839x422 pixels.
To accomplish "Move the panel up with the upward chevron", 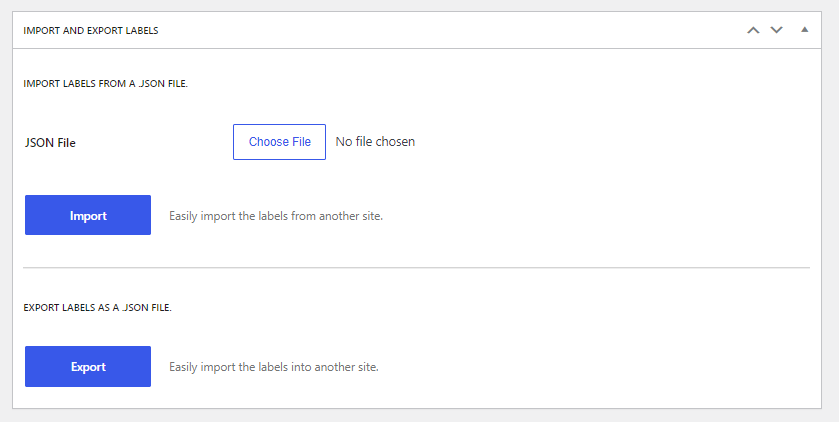I will (x=753, y=30).
